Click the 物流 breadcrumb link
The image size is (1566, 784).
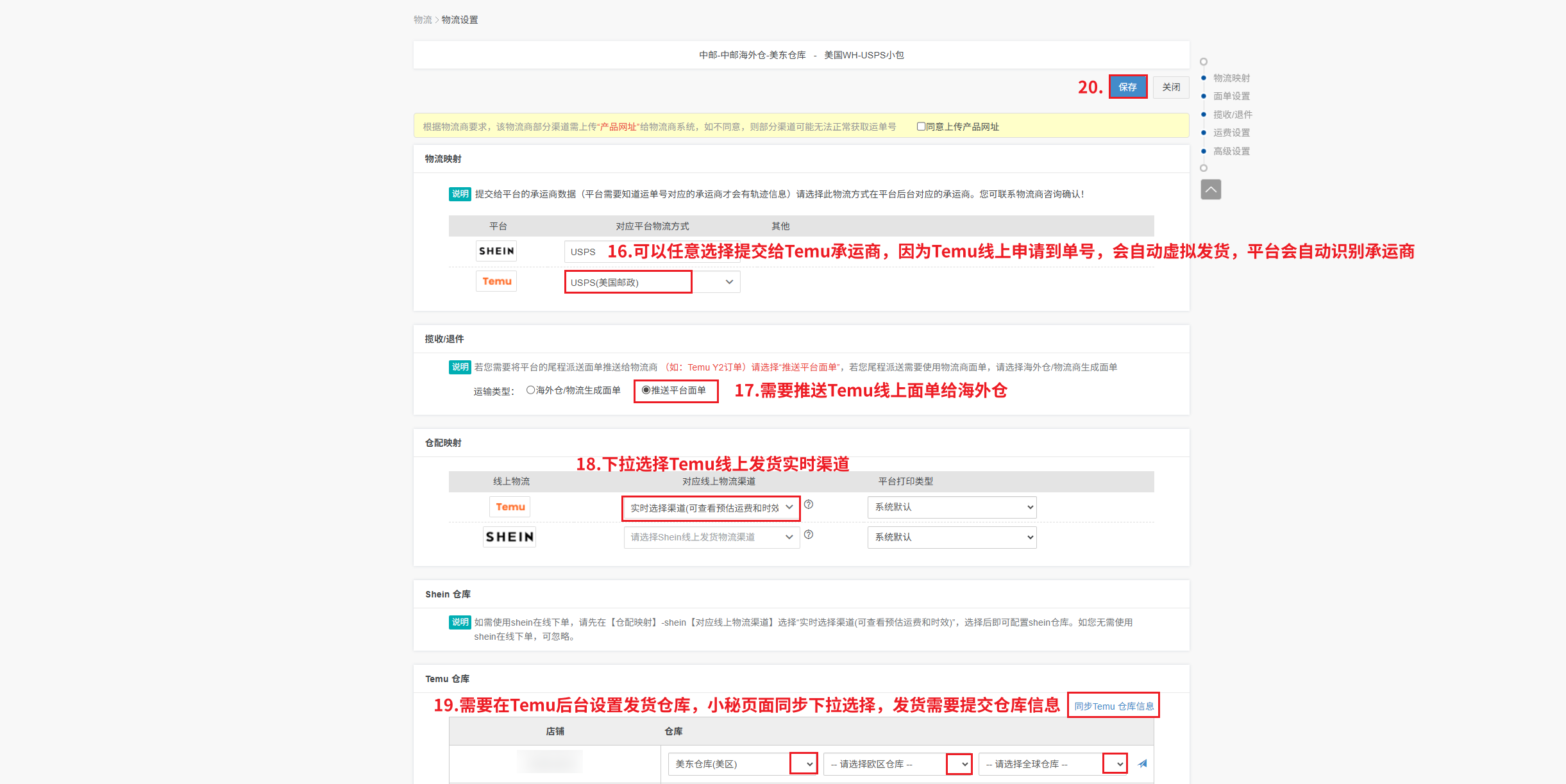422,20
